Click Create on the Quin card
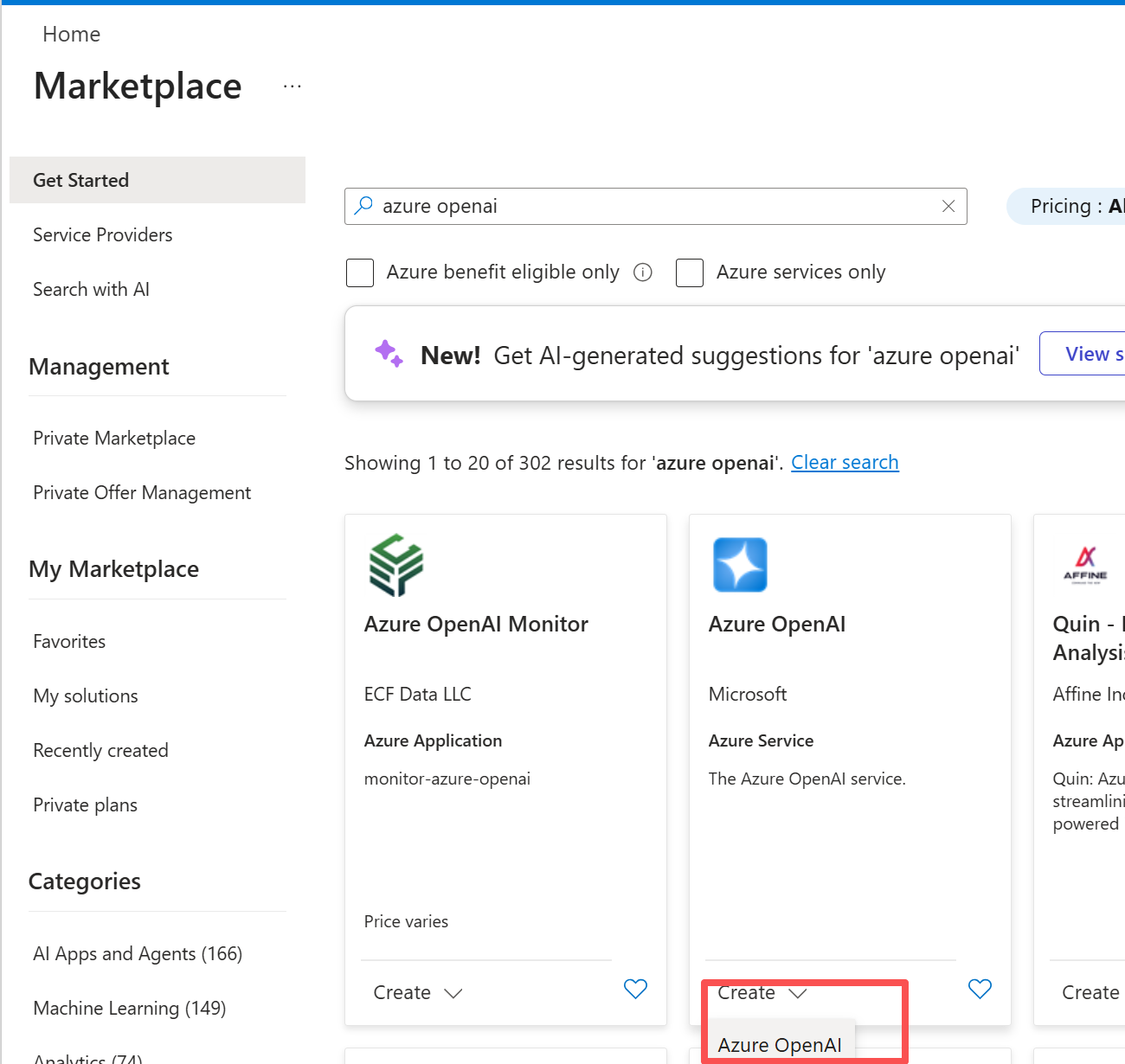Image resolution: width=1125 pixels, height=1064 pixels. tap(1090, 992)
